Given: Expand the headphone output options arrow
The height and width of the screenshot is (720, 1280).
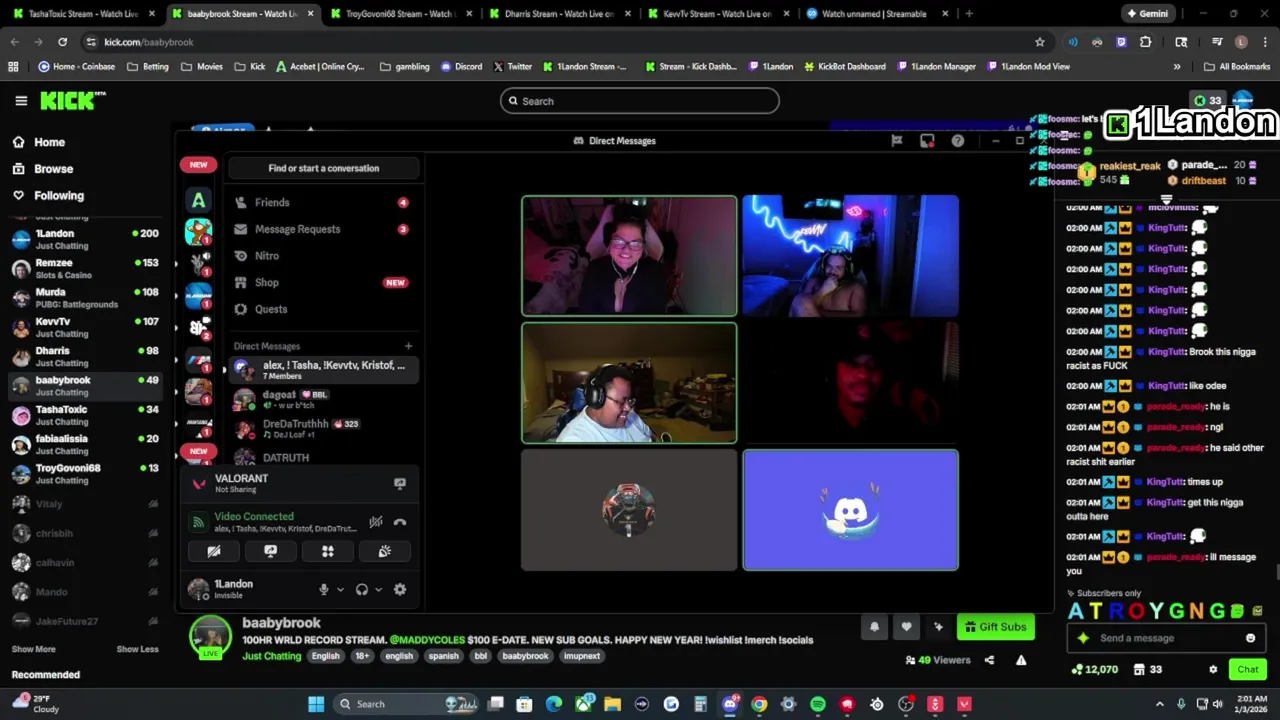Looking at the screenshot, I should 378,590.
